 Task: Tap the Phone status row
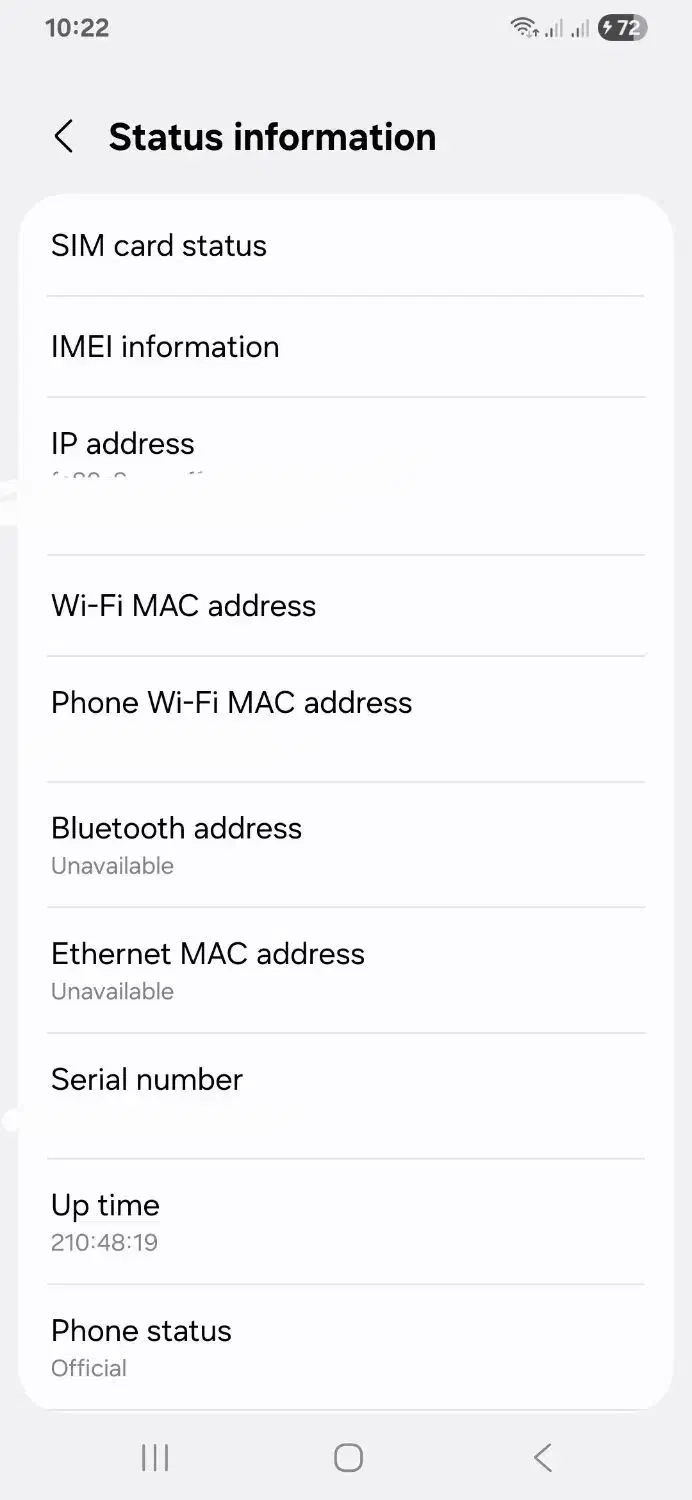click(x=345, y=1347)
